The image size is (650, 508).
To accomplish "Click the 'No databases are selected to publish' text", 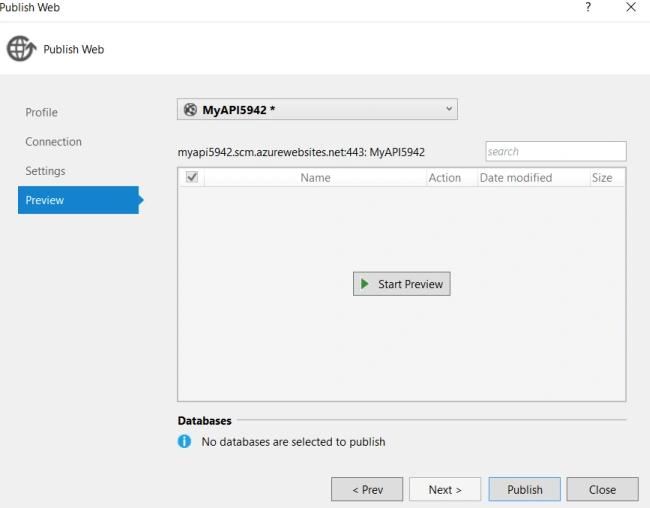I will coord(293,442).
